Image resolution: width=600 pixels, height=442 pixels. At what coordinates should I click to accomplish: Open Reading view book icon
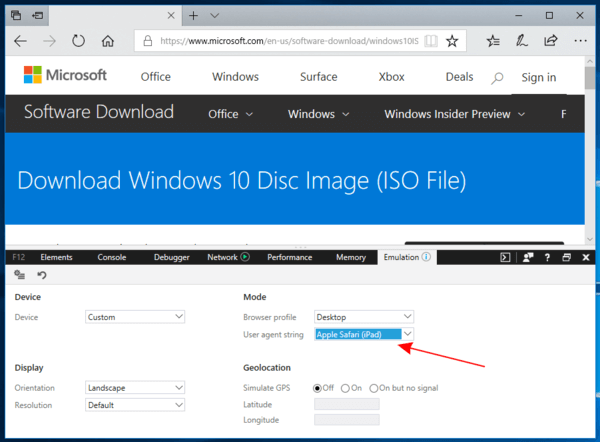pos(431,41)
